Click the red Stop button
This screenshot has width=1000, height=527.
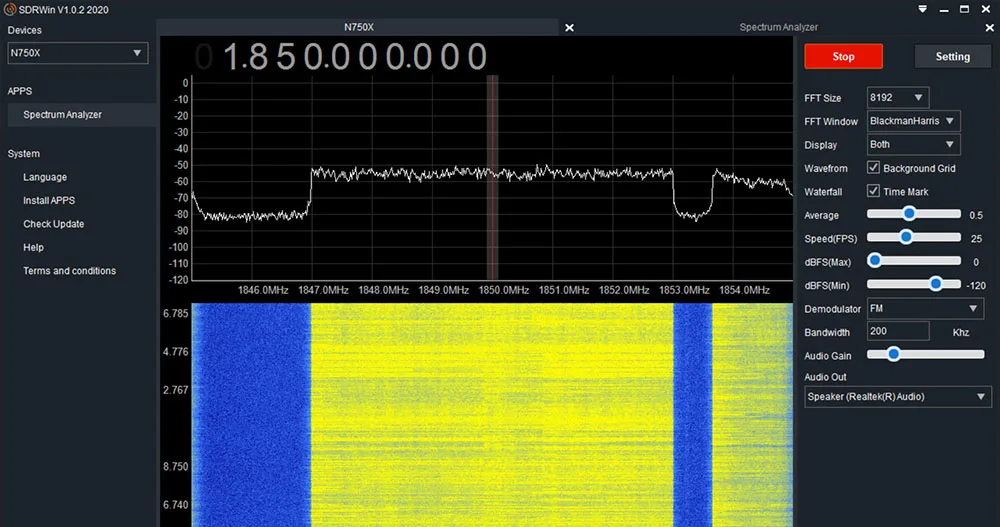843,57
